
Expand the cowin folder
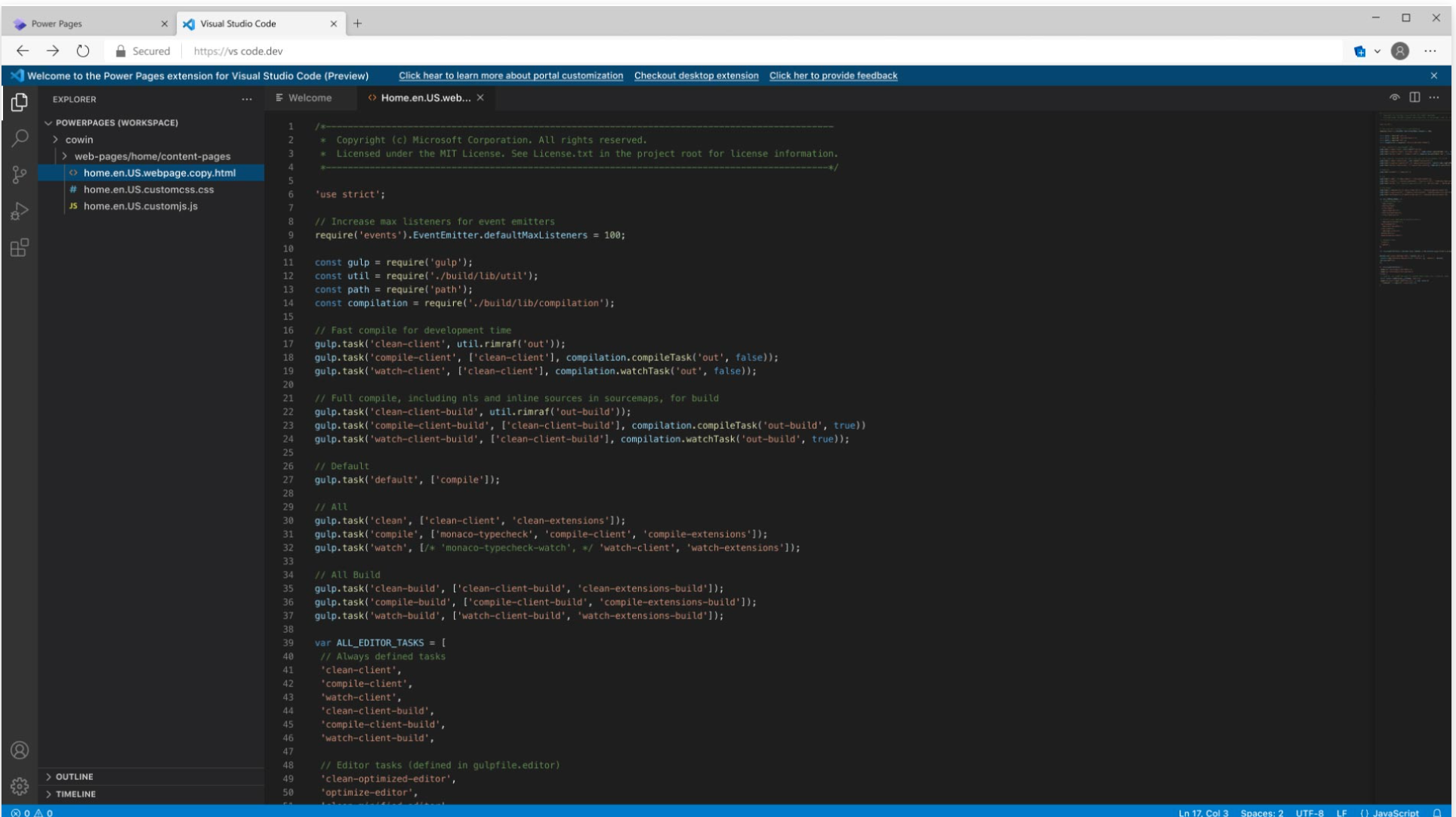tap(55, 140)
